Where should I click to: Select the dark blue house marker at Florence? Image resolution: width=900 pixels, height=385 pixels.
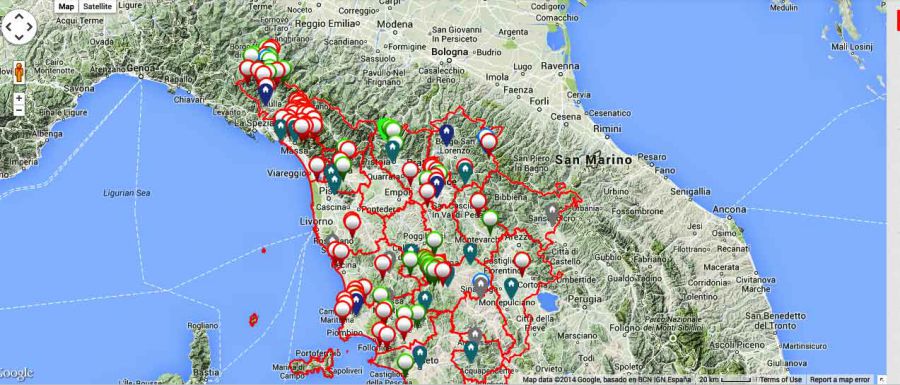(x=437, y=186)
